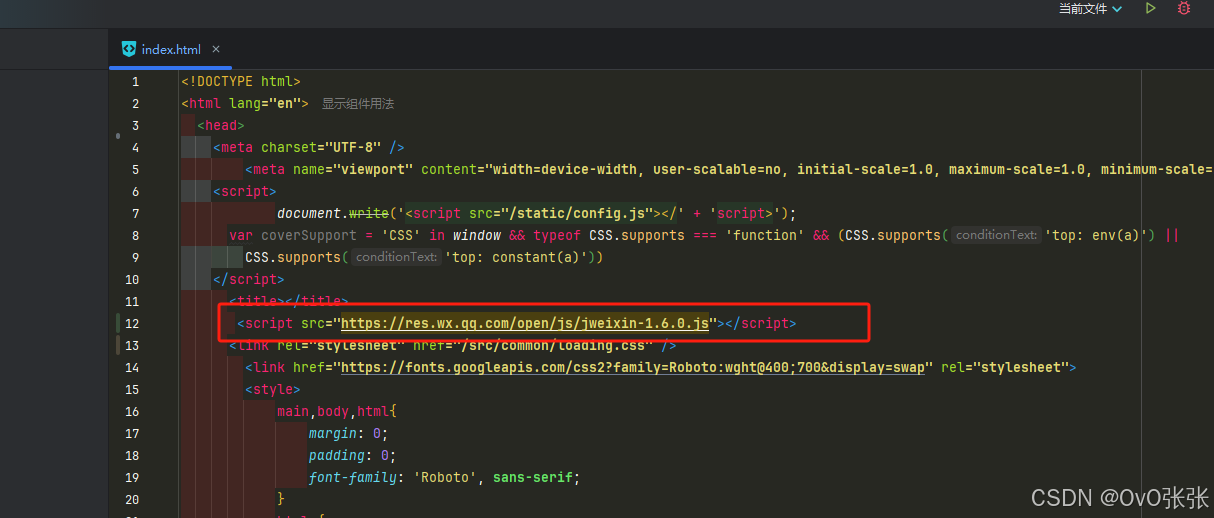Click the <head> tag on line 3

coord(221,125)
